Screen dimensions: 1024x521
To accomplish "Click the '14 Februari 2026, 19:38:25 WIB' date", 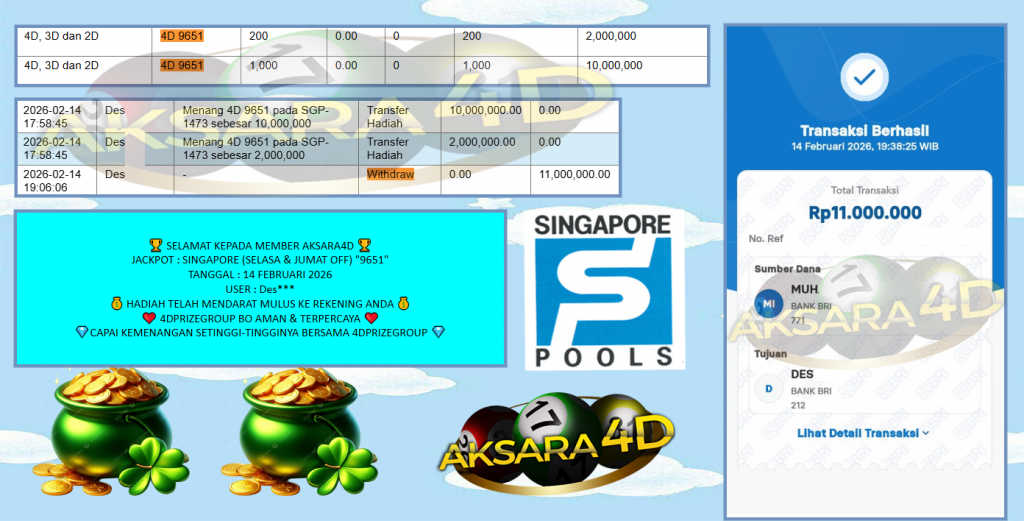I will point(864,147).
